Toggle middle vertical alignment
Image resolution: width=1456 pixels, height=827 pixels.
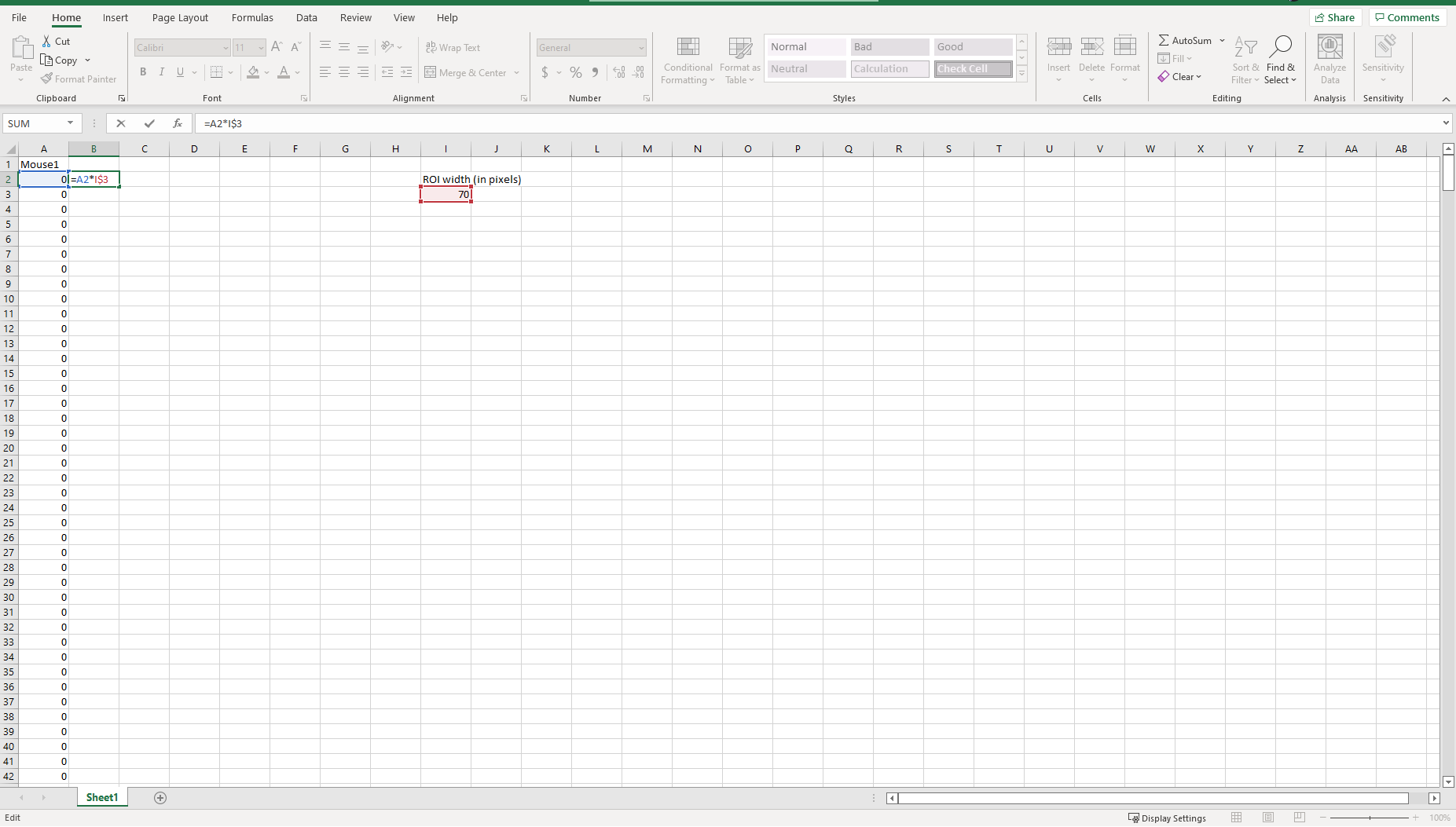[344, 47]
